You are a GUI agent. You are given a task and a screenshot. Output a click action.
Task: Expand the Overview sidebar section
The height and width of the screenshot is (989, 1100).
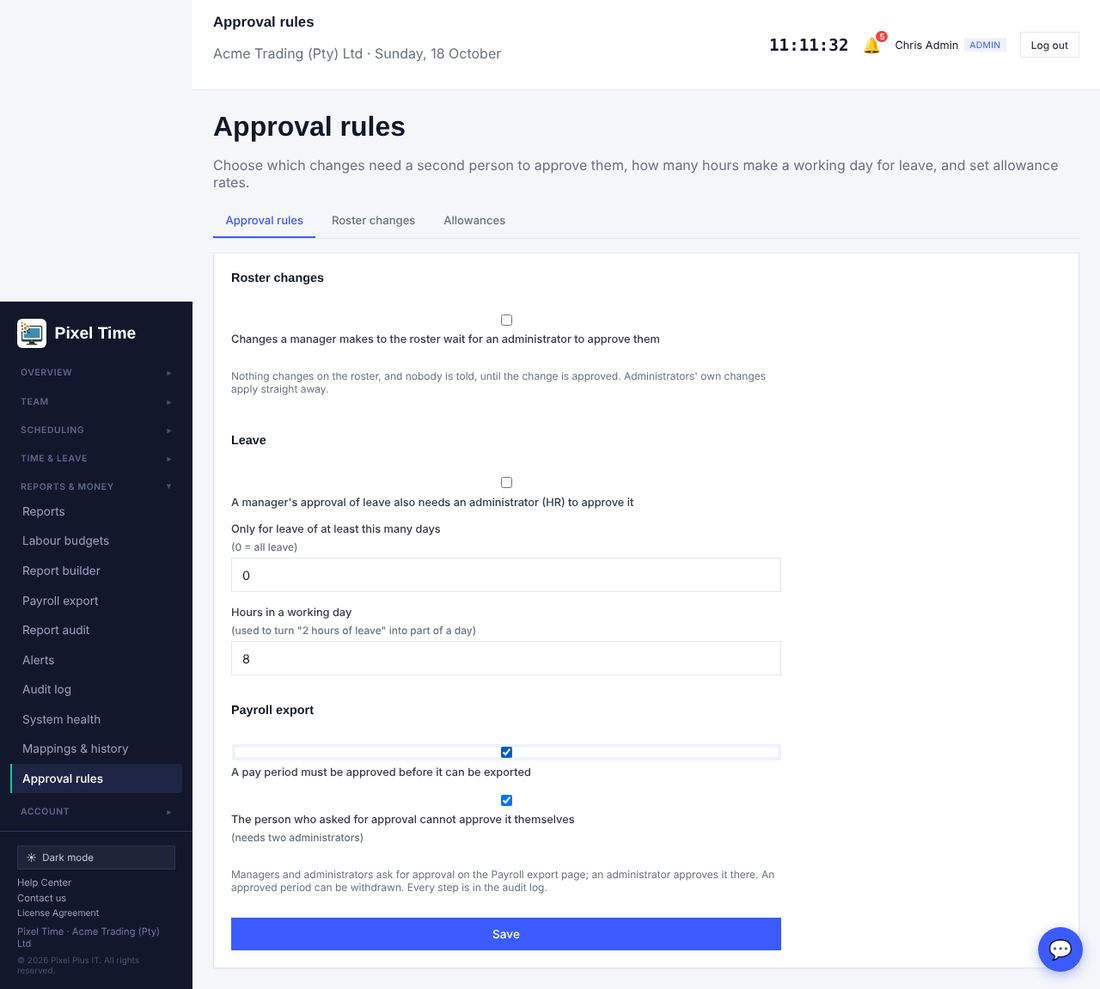96,372
